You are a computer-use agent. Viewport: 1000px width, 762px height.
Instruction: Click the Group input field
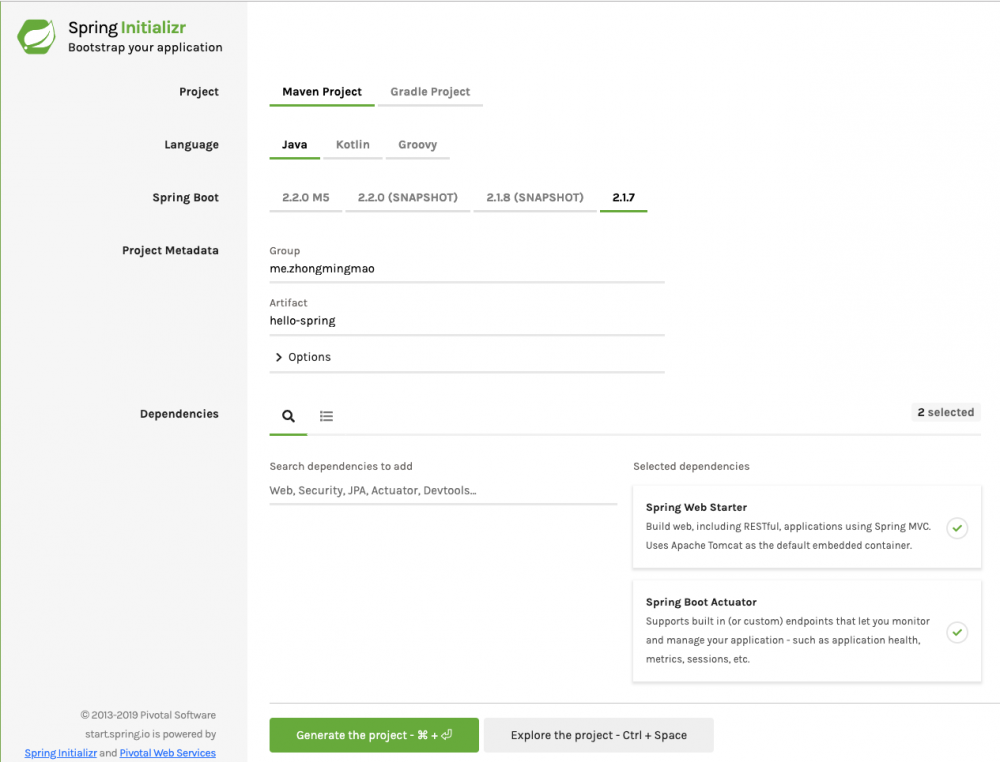(466, 269)
